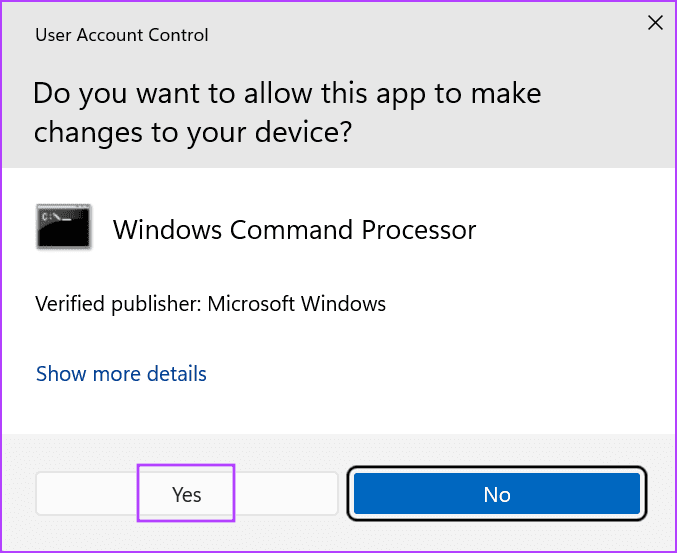This screenshot has width=677, height=553.
Task: Click the User Account Control title text
Action: point(121,35)
